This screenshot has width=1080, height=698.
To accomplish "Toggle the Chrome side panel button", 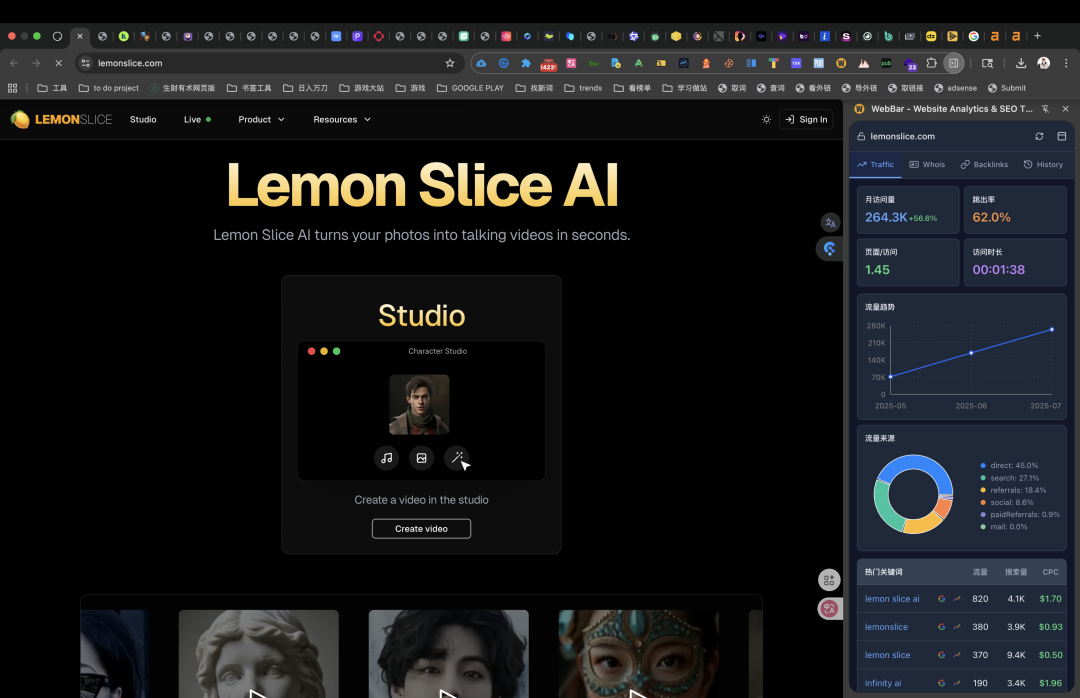I will (x=953, y=63).
